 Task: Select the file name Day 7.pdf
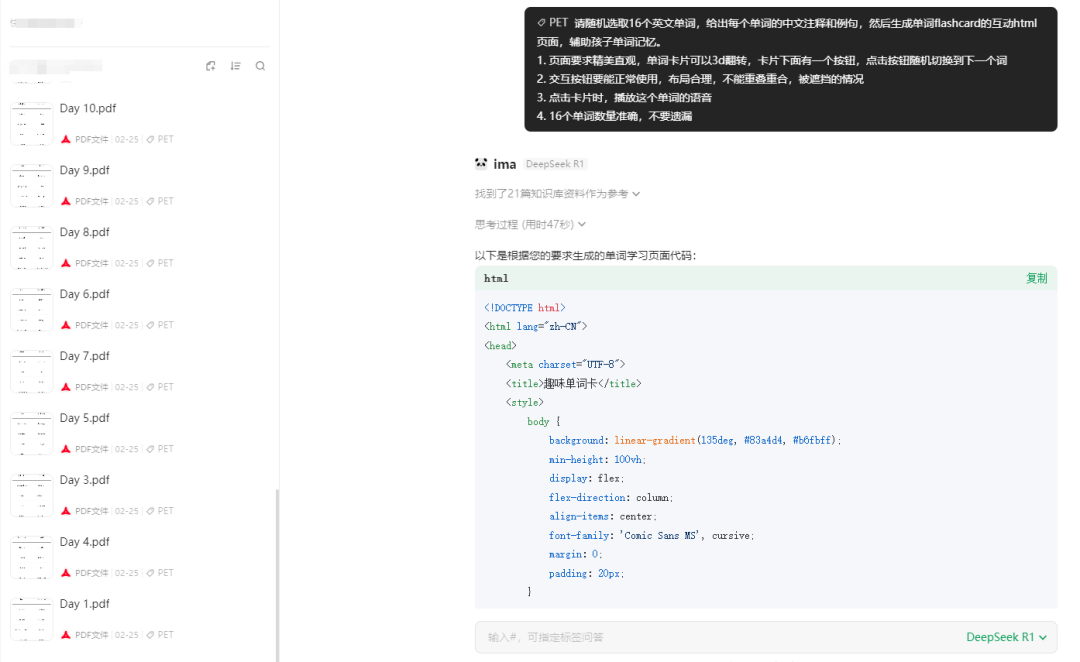[x=85, y=356]
